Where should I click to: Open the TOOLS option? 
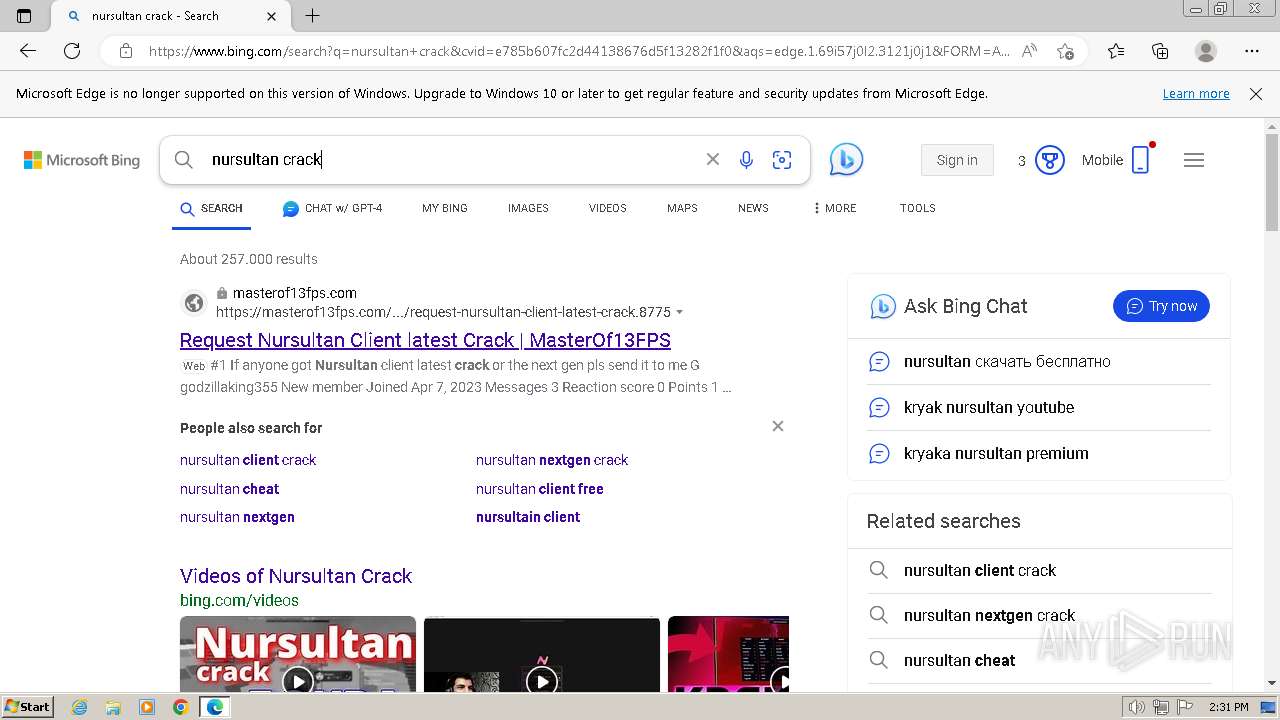coord(917,209)
